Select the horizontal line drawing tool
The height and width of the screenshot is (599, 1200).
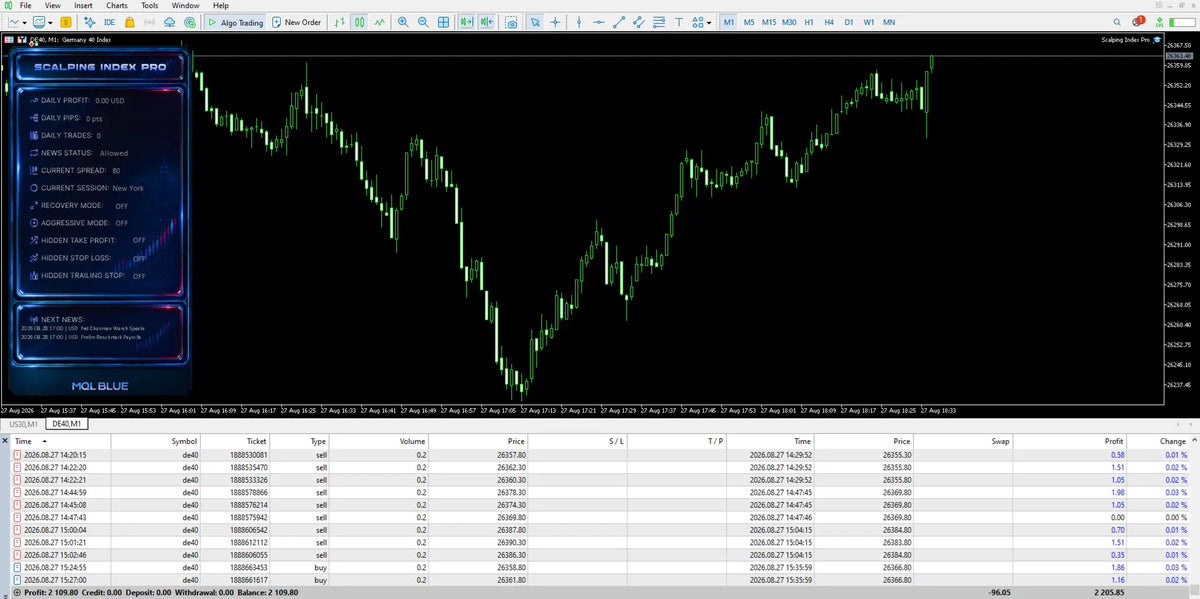click(x=598, y=22)
